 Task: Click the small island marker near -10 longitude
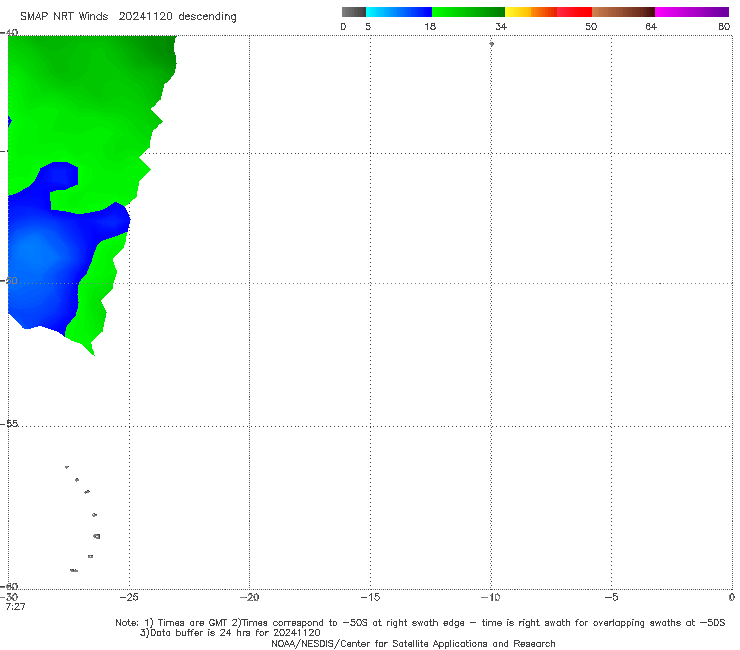[x=491, y=44]
